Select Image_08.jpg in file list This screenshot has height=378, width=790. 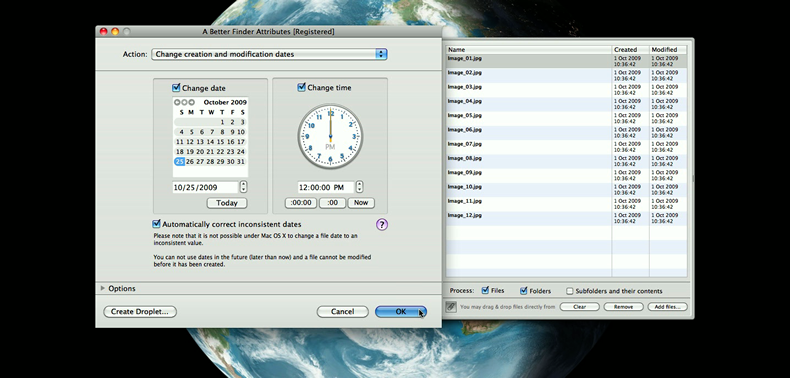point(566,161)
